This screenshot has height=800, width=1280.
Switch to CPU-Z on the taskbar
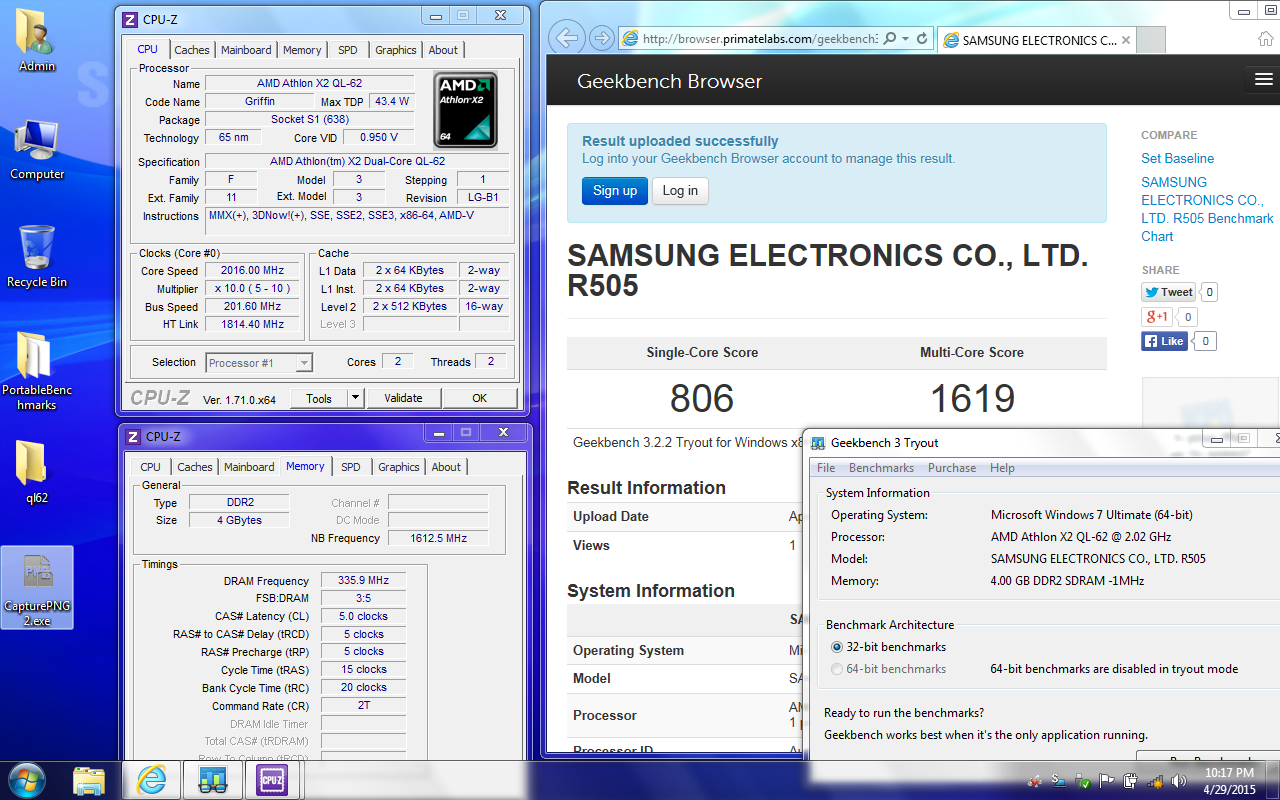point(272,780)
